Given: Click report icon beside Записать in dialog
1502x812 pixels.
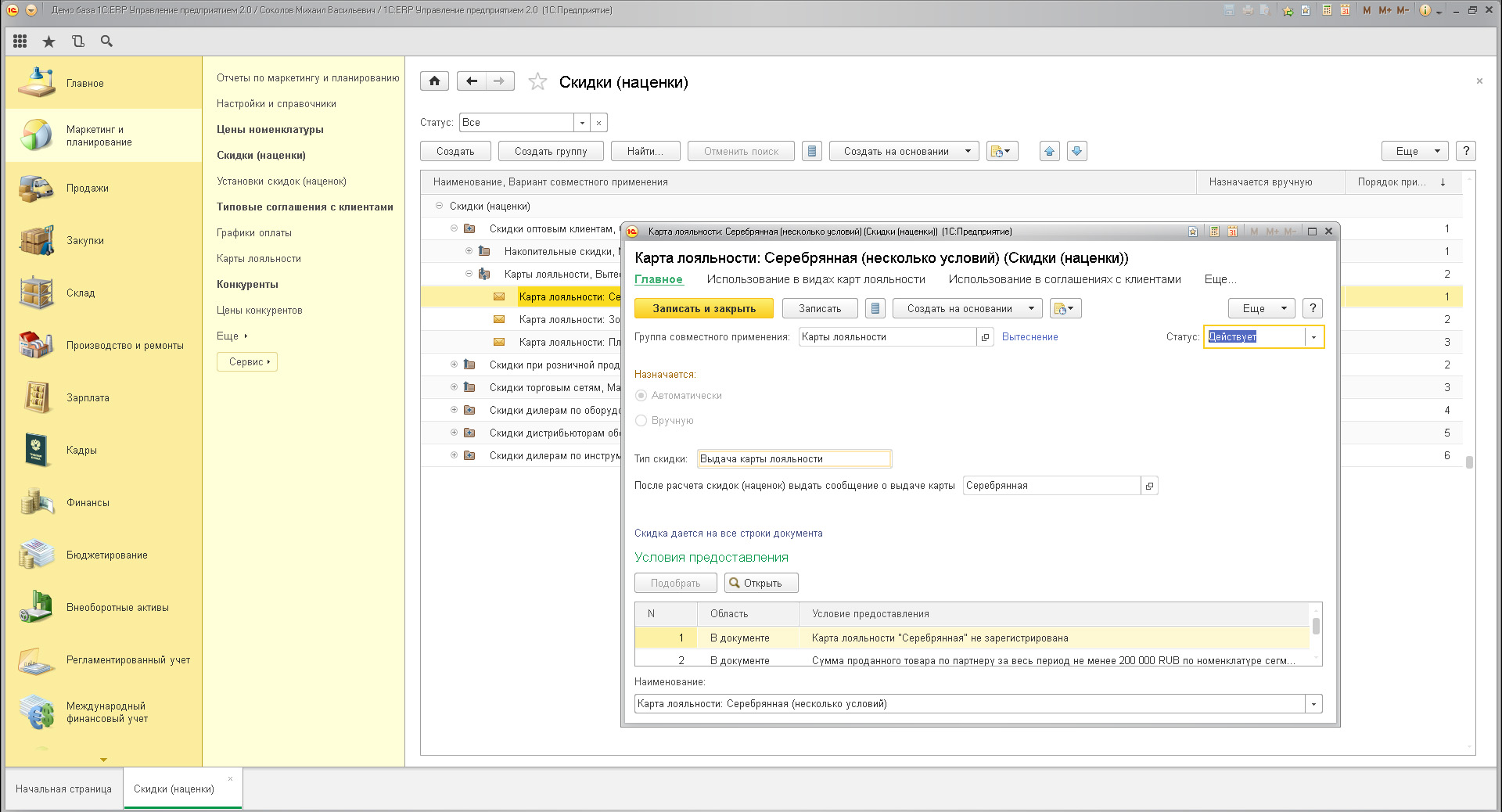Looking at the screenshot, I should [x=875, y=308].
